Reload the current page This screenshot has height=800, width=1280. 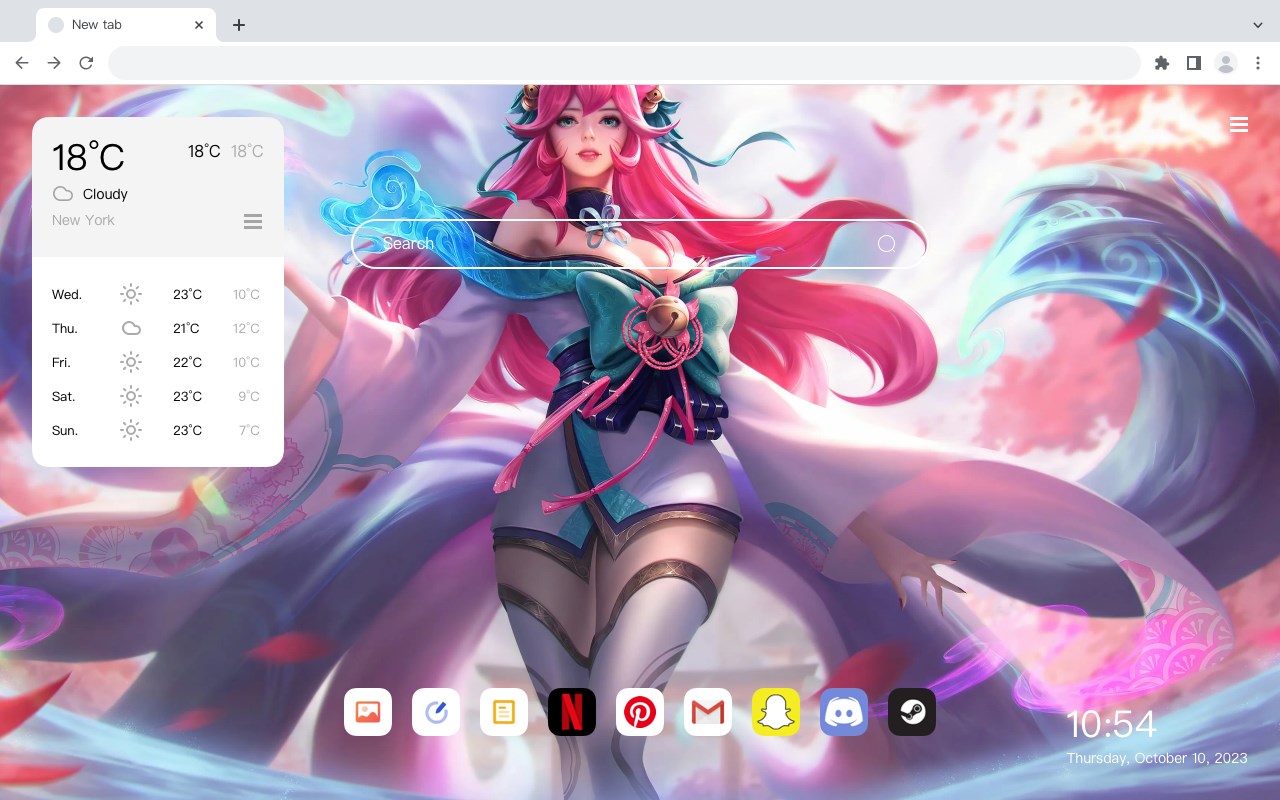(x=86, y=63)
